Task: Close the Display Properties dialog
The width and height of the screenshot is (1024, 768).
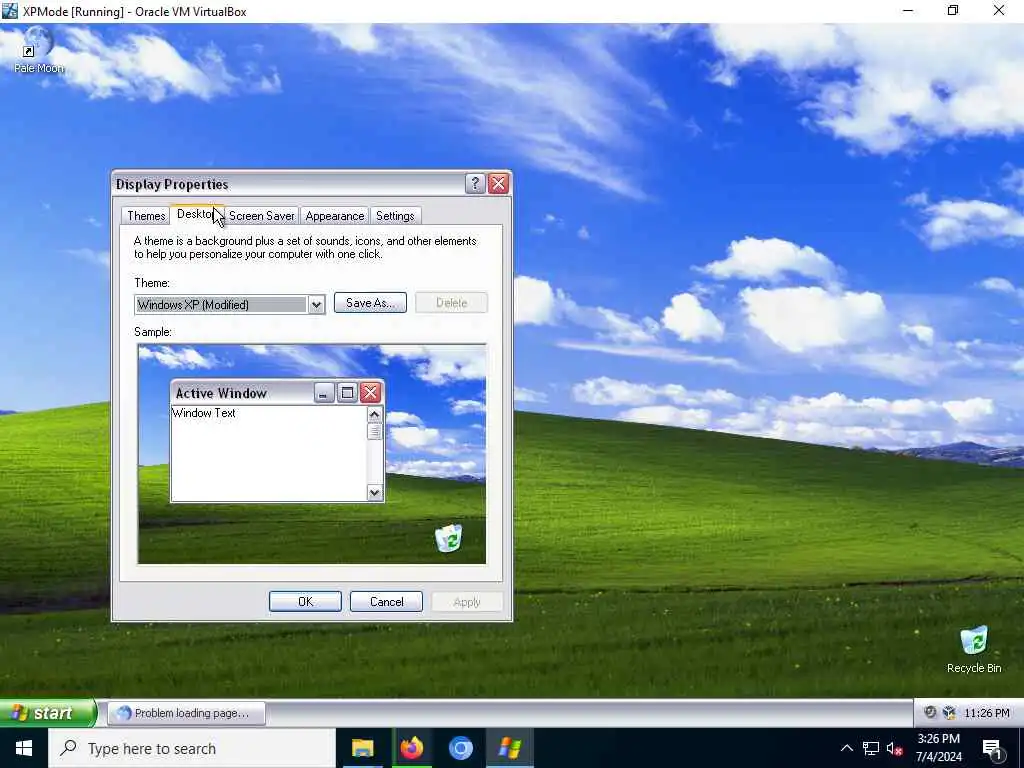Action: click(x=498, y=184)
